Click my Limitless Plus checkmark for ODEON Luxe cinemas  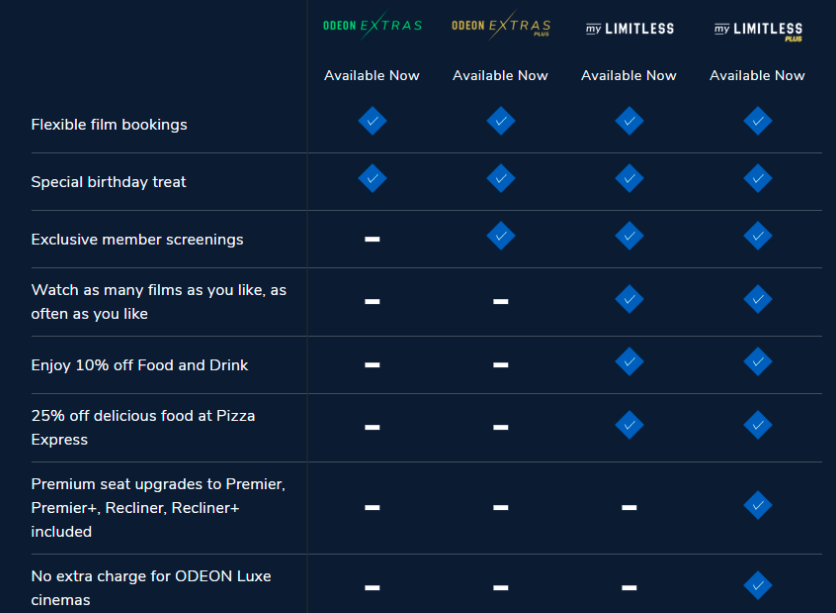pyautogui.click(x=758, y=586)
